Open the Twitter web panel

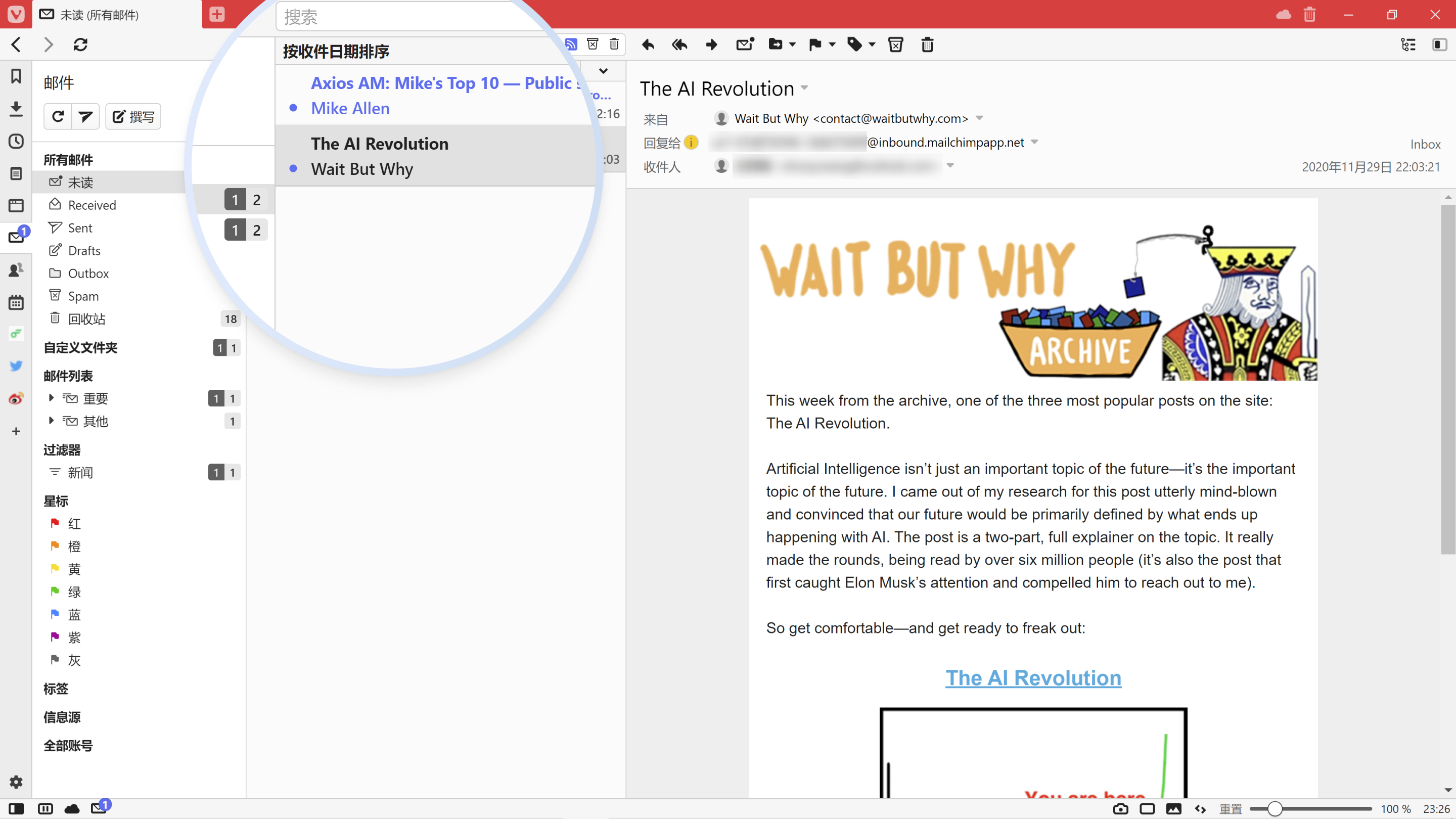coord(16,366)
